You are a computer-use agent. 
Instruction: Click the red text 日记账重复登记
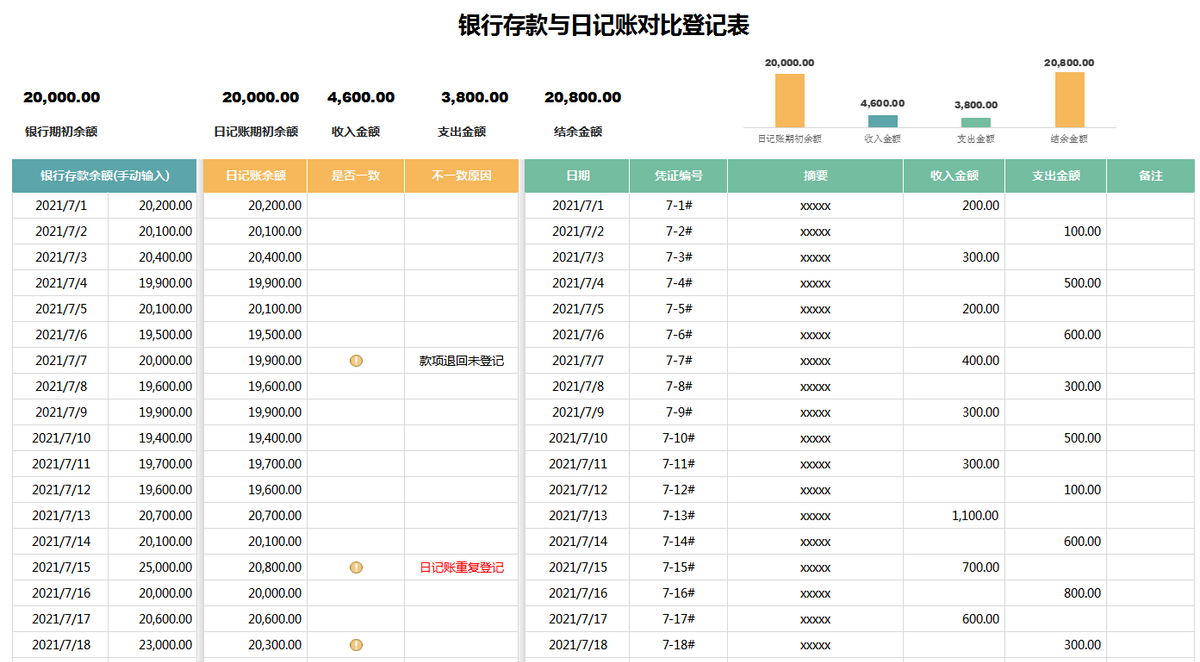[x=461, y=567]
